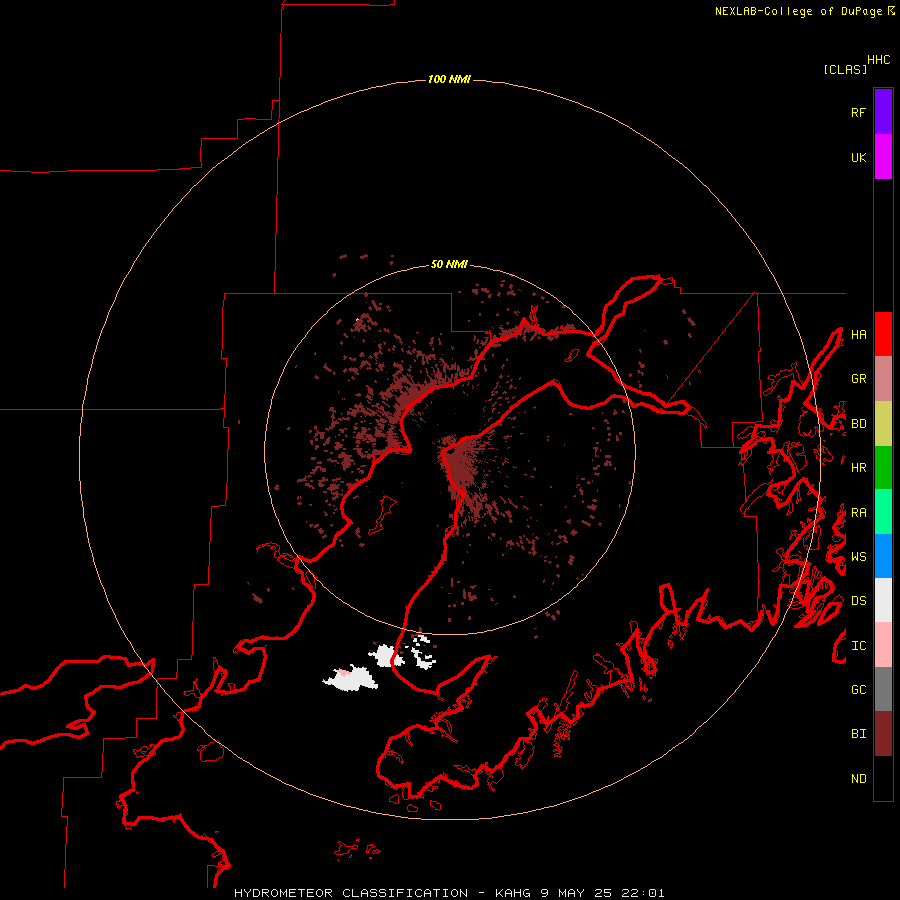Click the small pink ice crystal echo patch
Screen dimensions: 900x900
point(343,672)
